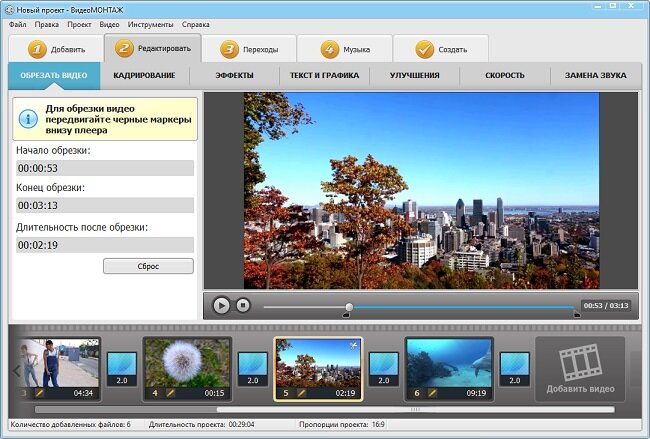The height and width of the screenshot is (439, 650).
Task: Click the pencil edit icon on clip 3
Action: coord(39,393)
